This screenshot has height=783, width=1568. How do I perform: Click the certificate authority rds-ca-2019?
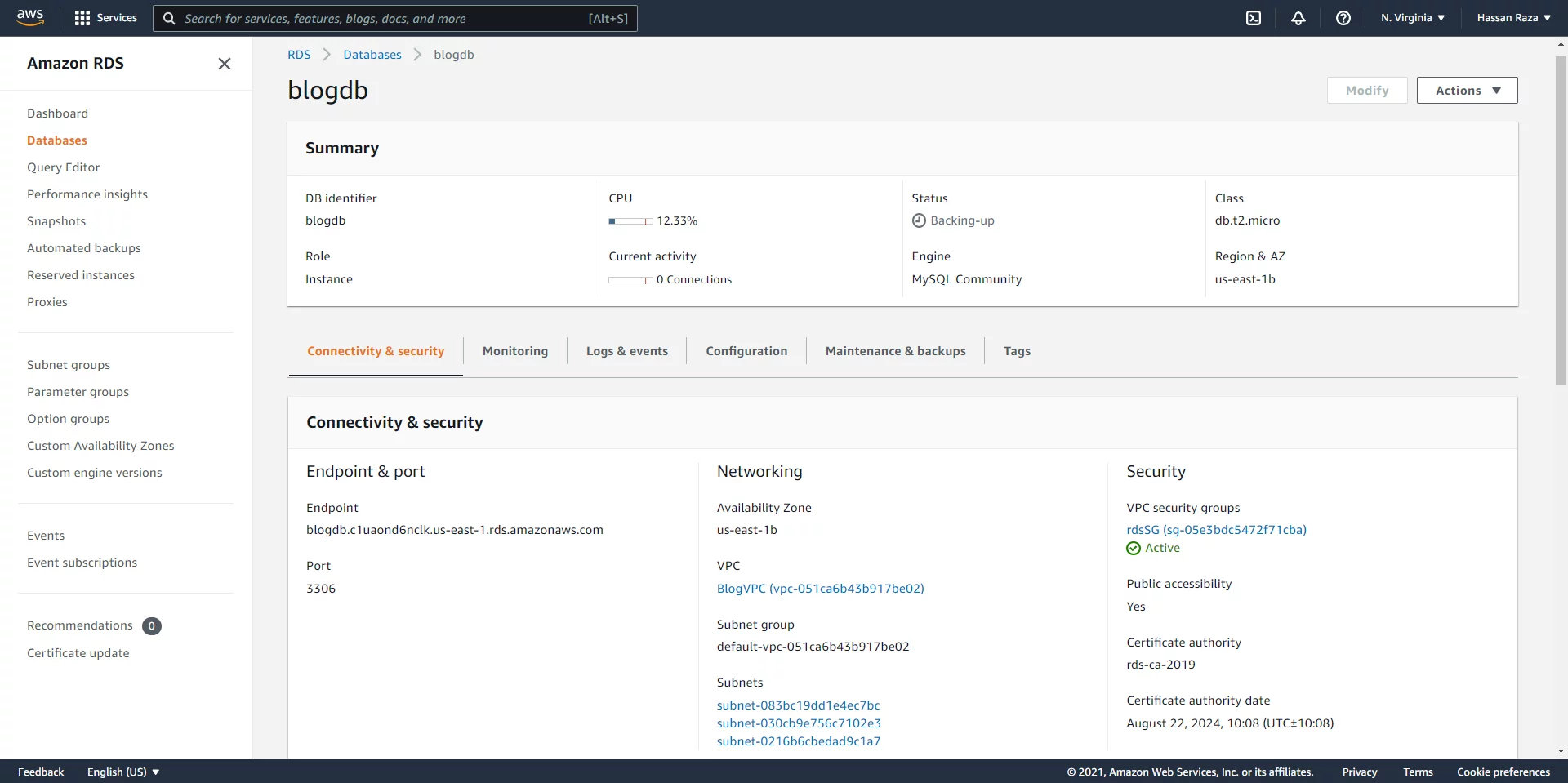tap(1160, 665)
